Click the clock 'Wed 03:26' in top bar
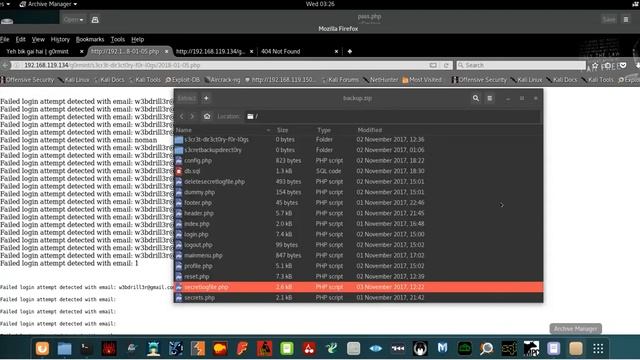The width and height of the screenshot is (640, 360). pyautogui.click(x=320, y=4)
